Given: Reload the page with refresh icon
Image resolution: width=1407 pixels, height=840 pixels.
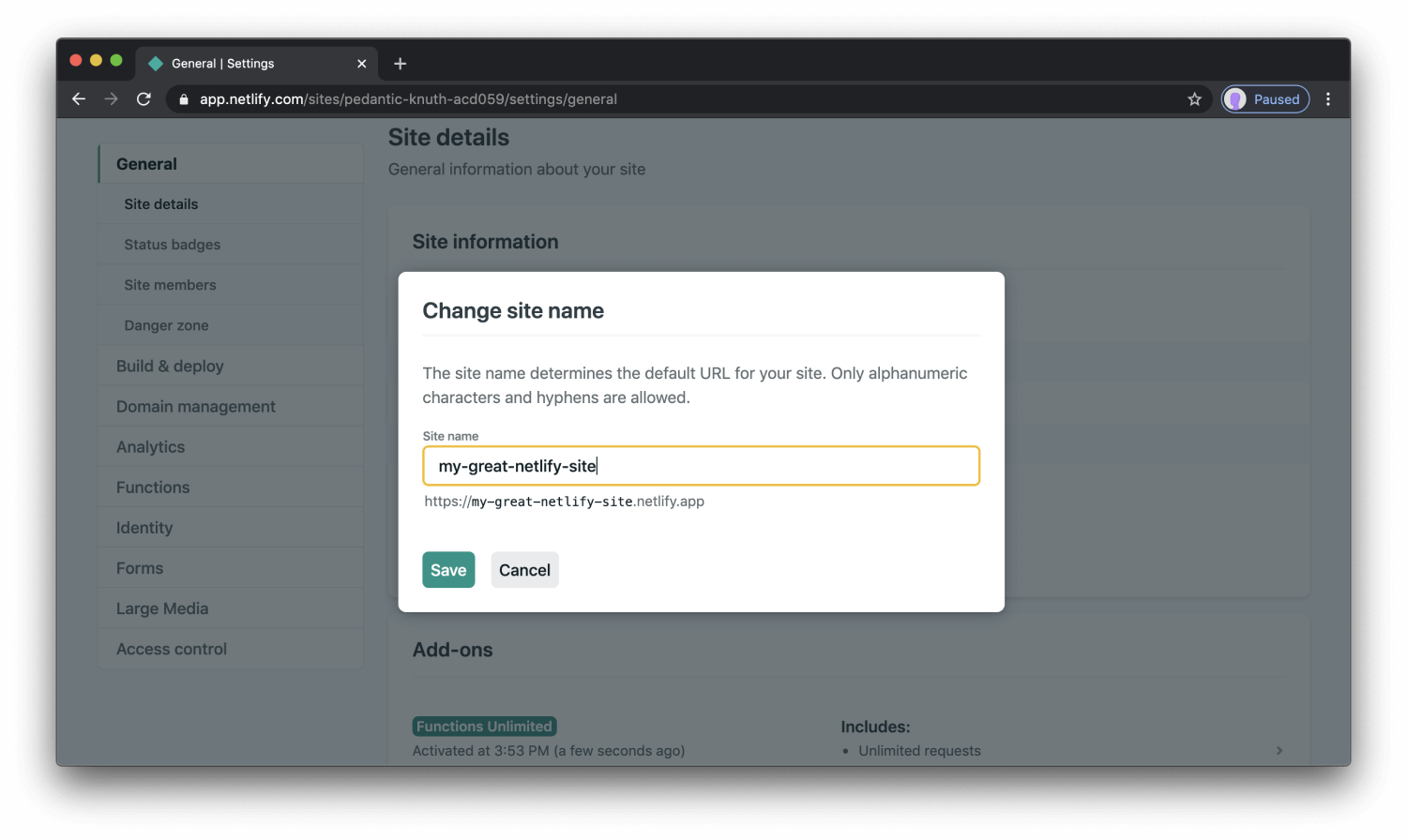Looking at the screenshot, I should 144,99.
